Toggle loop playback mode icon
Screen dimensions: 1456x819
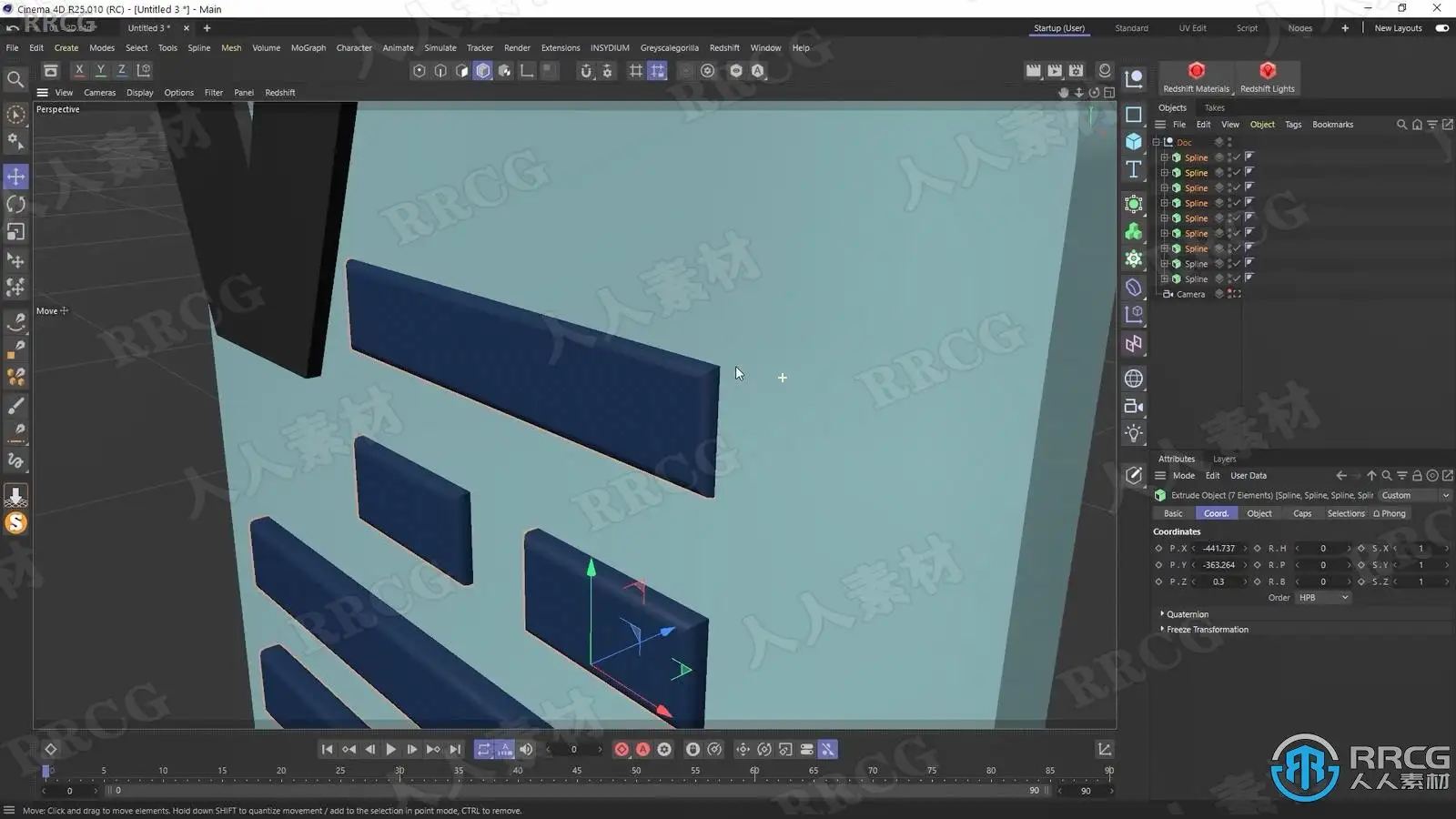click(x=483, y=749)
